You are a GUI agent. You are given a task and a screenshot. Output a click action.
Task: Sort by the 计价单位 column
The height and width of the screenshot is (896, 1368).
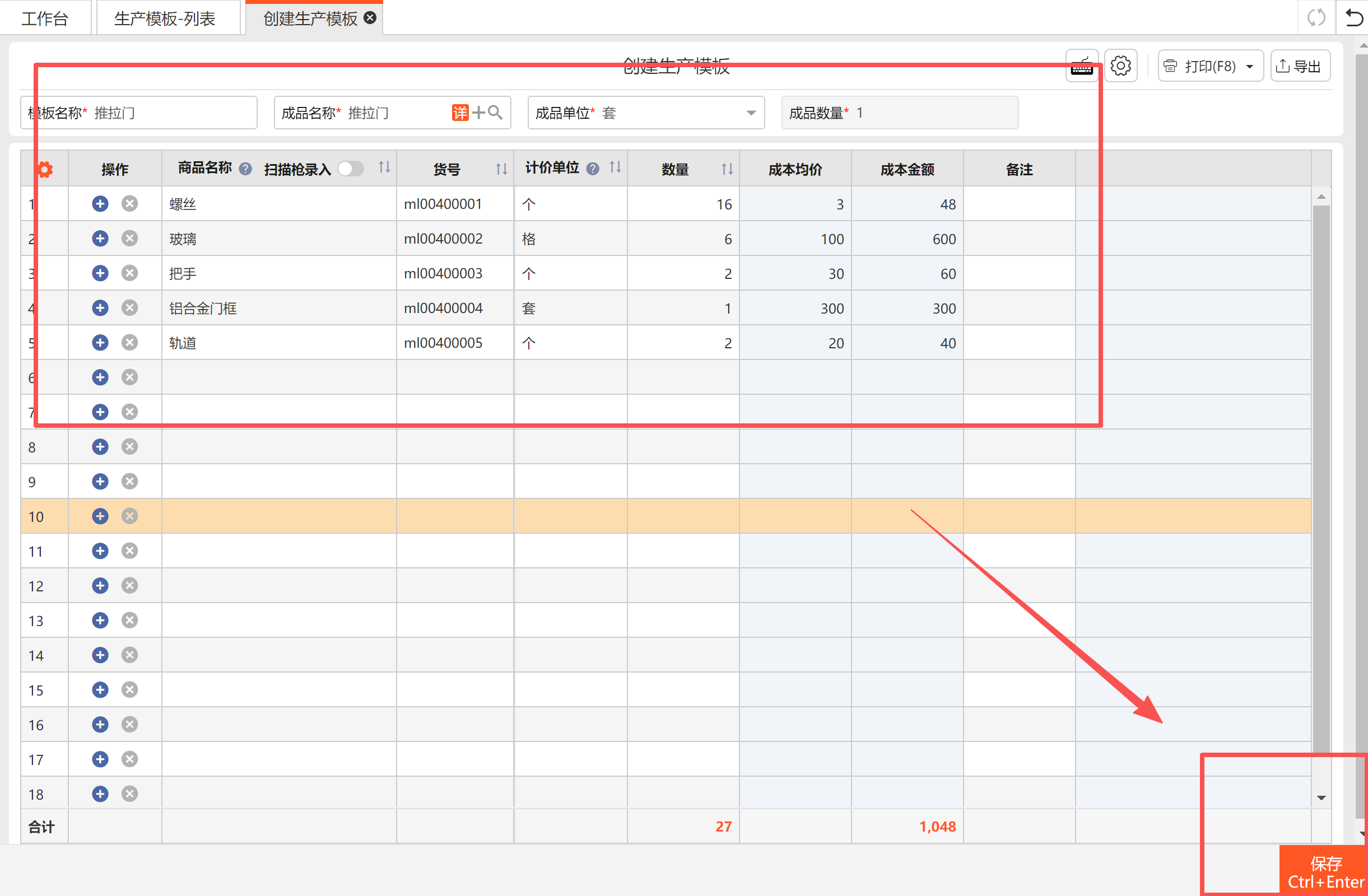[616, 167]
